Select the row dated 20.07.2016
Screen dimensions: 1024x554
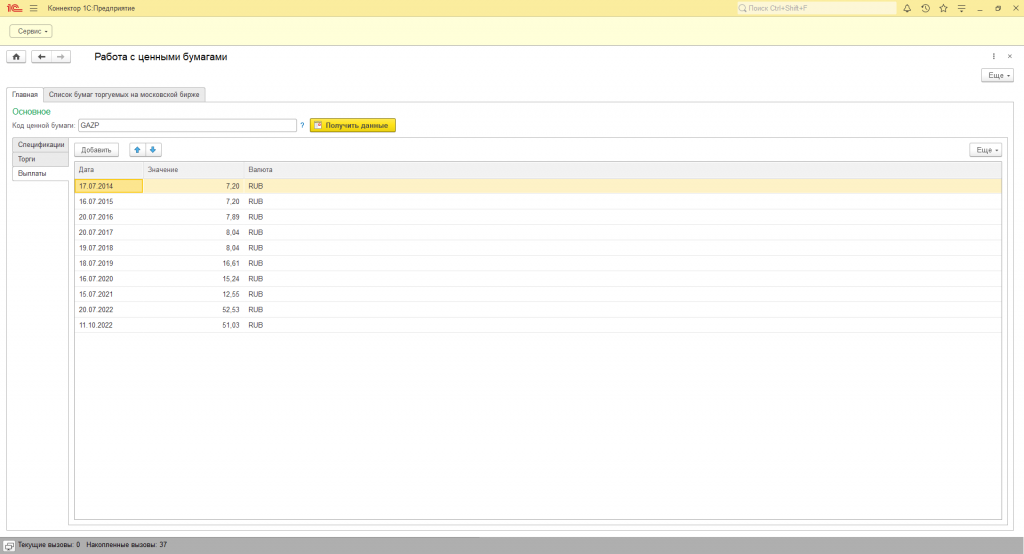[537, 217]
